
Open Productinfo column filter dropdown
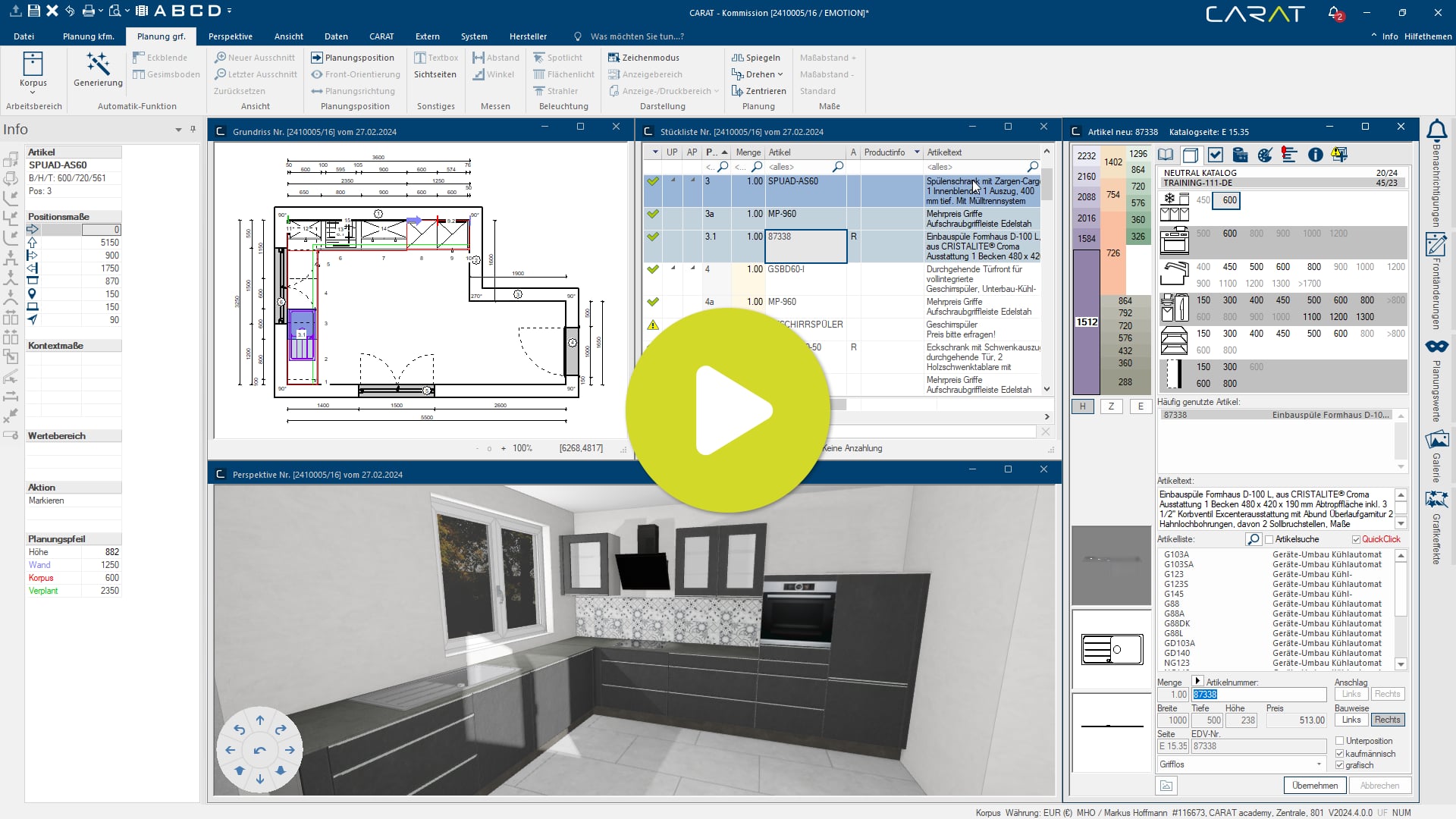[x=917, y=152]
